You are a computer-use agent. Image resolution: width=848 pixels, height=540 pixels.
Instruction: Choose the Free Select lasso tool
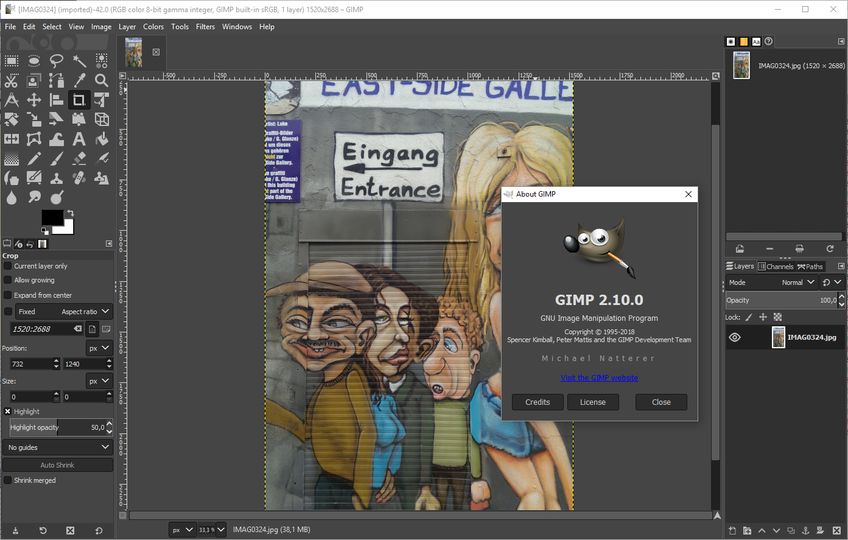[56, 61]
